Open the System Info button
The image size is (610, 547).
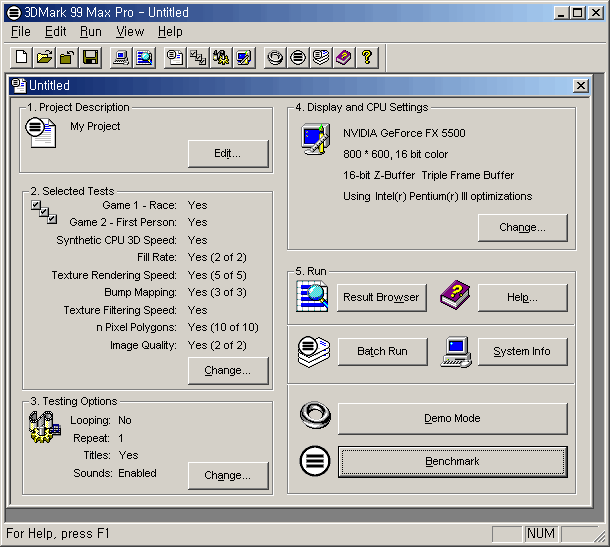pyautogui.click(x=522, y=351)
